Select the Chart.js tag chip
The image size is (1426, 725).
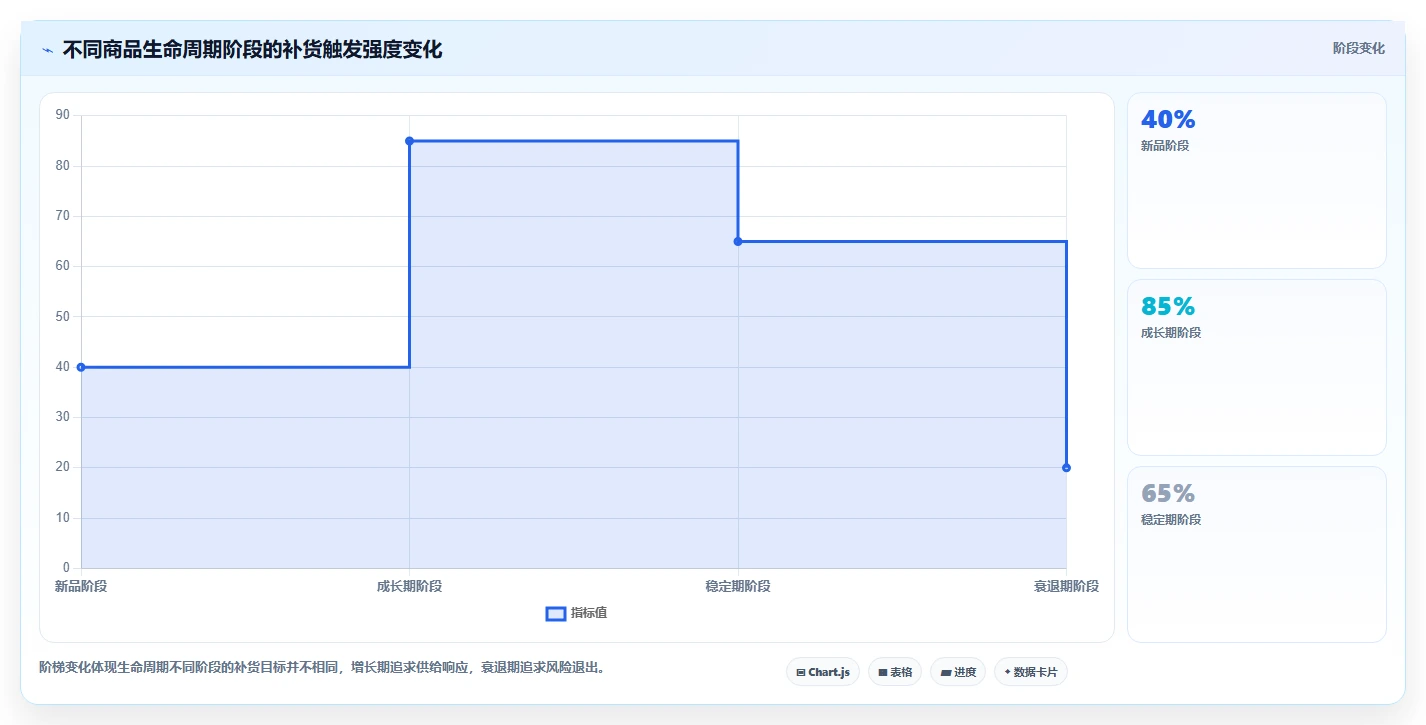tap(823, 672)
